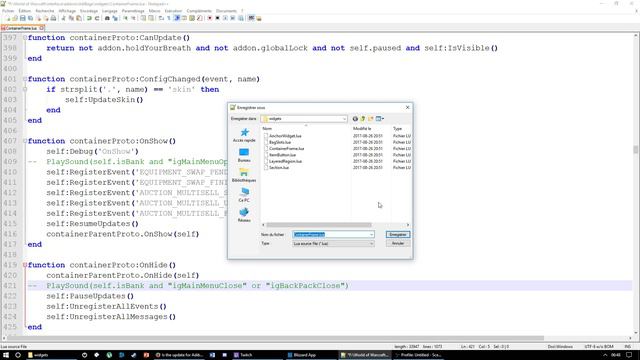Open the Encodage menu
The height and width of the screenshot is (360, 640).
(x=89, y=11)
